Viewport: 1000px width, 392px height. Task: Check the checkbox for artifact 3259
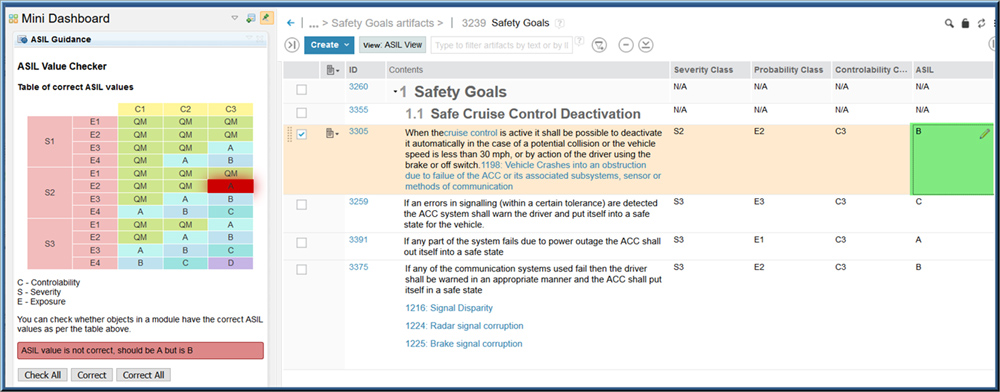click(302, 205)
